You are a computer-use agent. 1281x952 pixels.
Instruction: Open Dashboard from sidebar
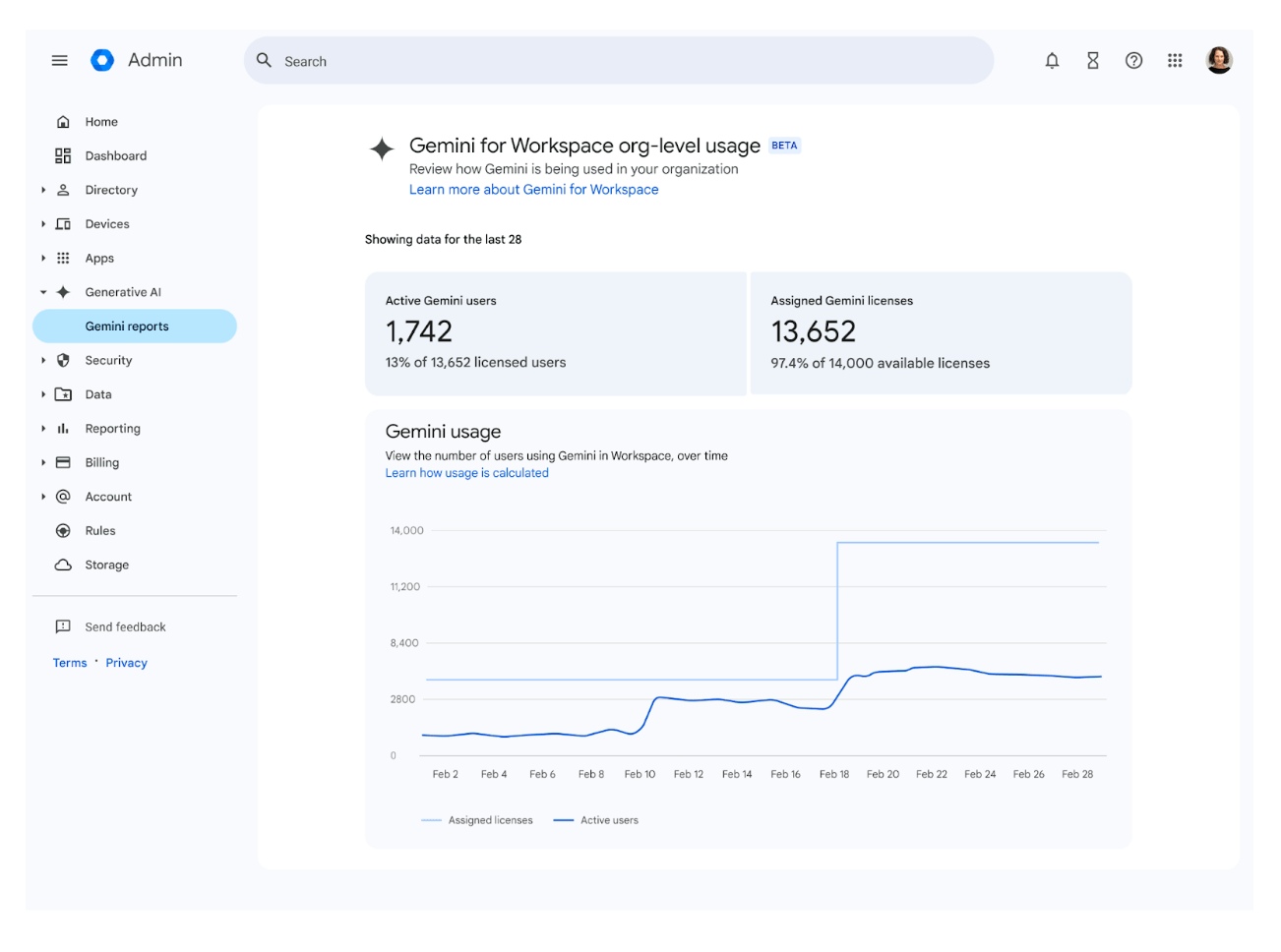pyautogui.click(x=116, y=155)
